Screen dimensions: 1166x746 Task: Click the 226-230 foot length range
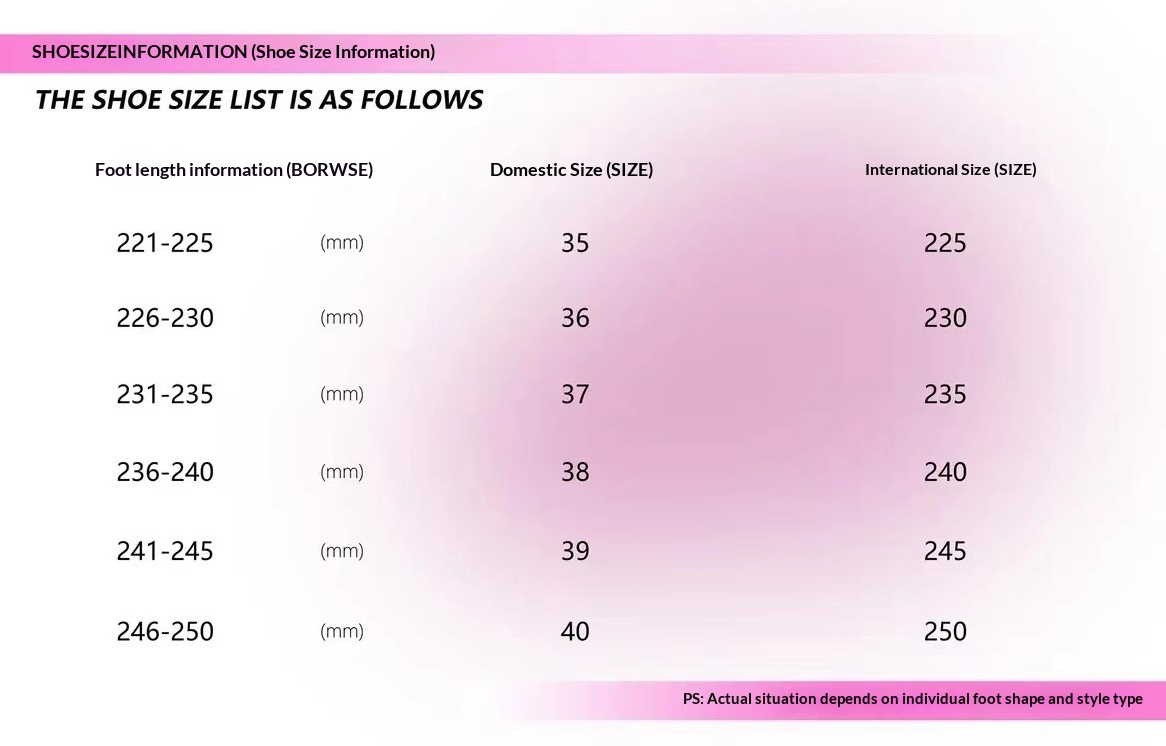tap(165, 318)
